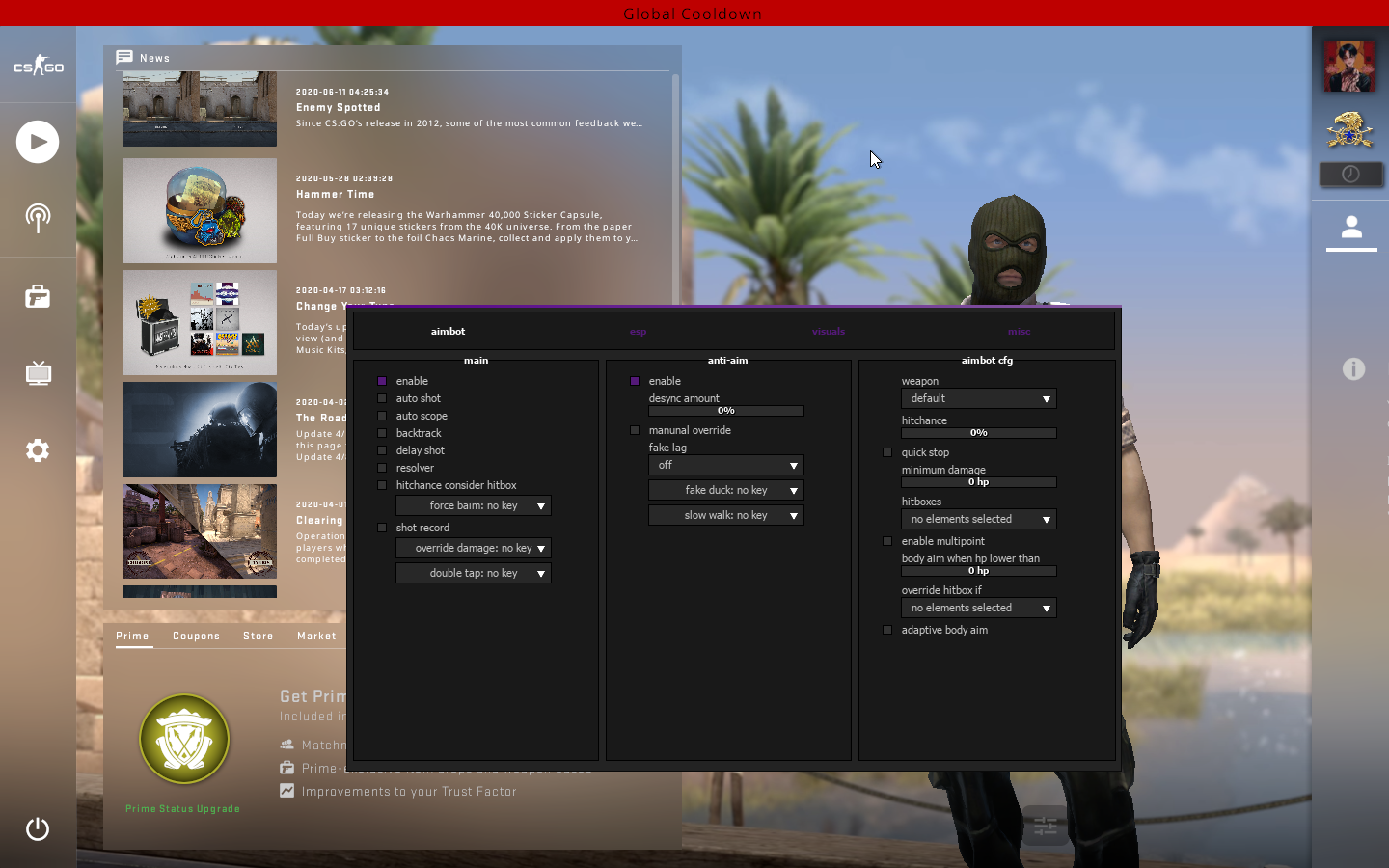The width and height of the screenshot is (1389, 868).
Task: Click the CS:GO logo icon
Action: [38, 67]
